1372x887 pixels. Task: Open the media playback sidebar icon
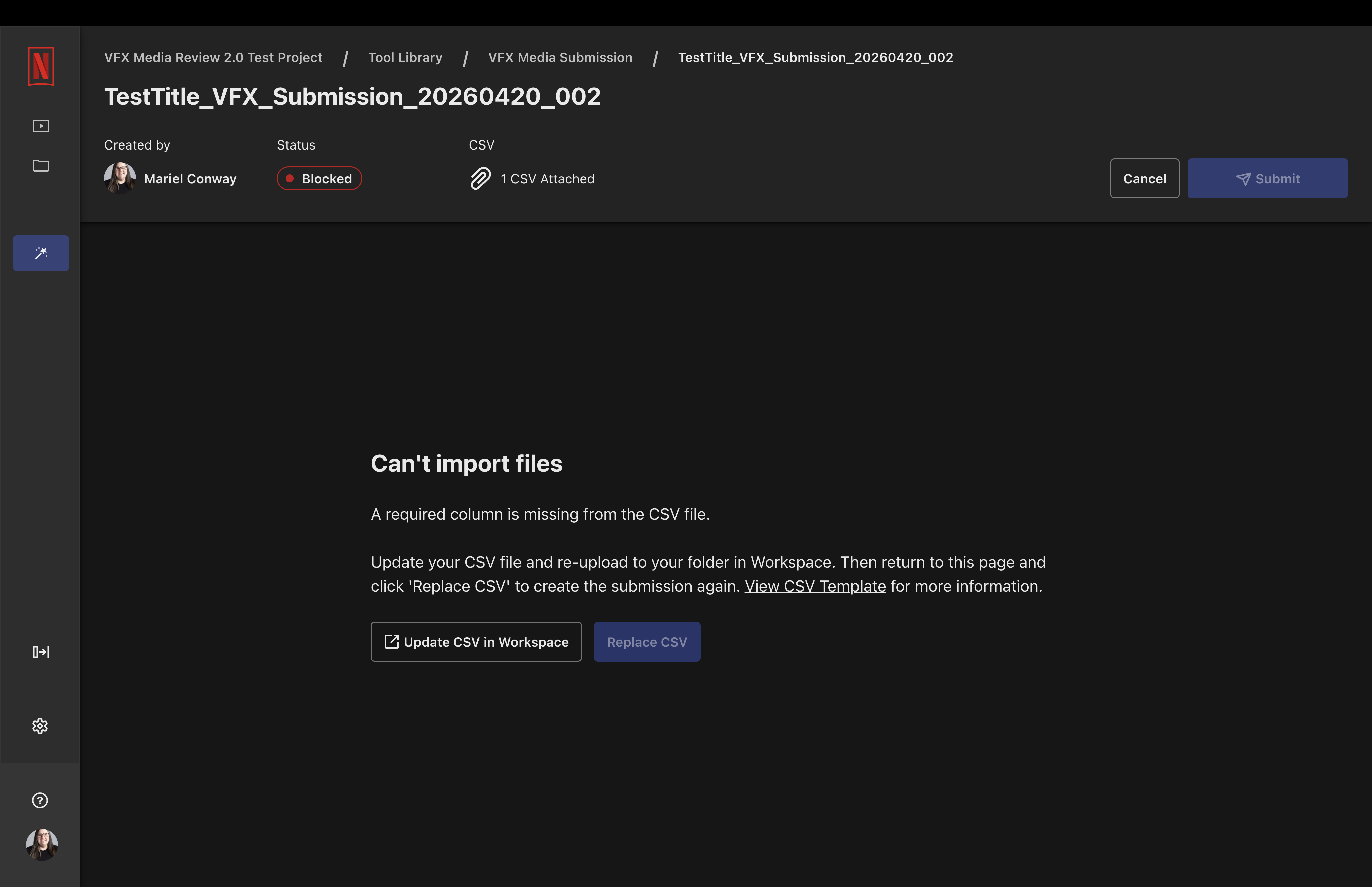tap(41, 126)
